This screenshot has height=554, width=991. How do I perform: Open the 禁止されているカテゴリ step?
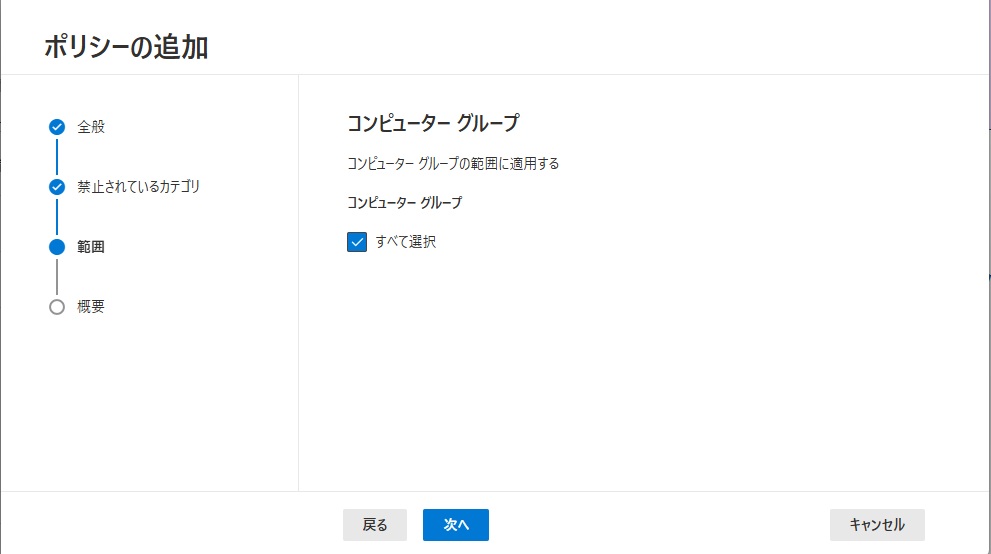(x=138, y=187)
